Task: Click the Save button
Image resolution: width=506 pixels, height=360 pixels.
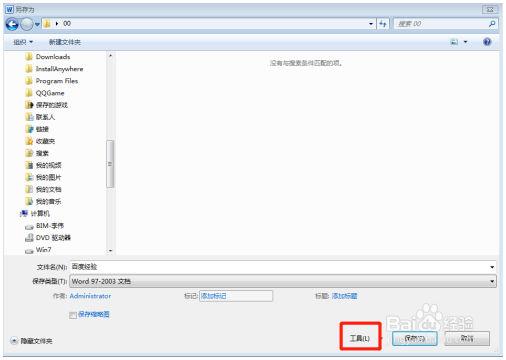Action: [415, 338]
